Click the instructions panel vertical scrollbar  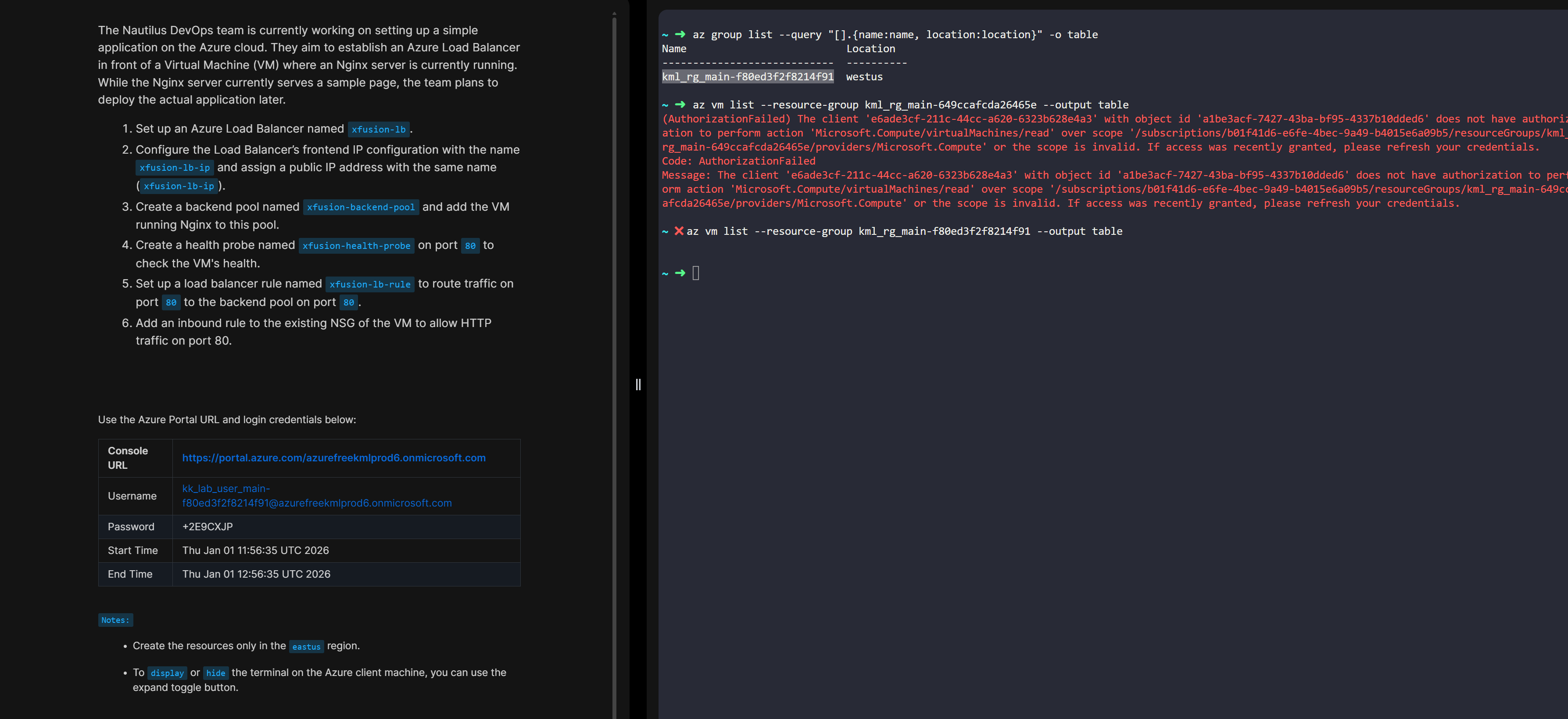tap(614, 365)
